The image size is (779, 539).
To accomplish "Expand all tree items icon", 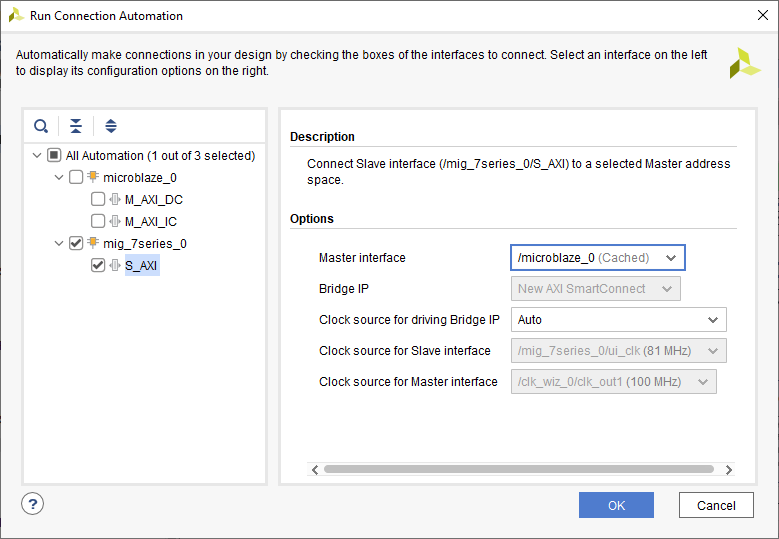I will [111, 126].
